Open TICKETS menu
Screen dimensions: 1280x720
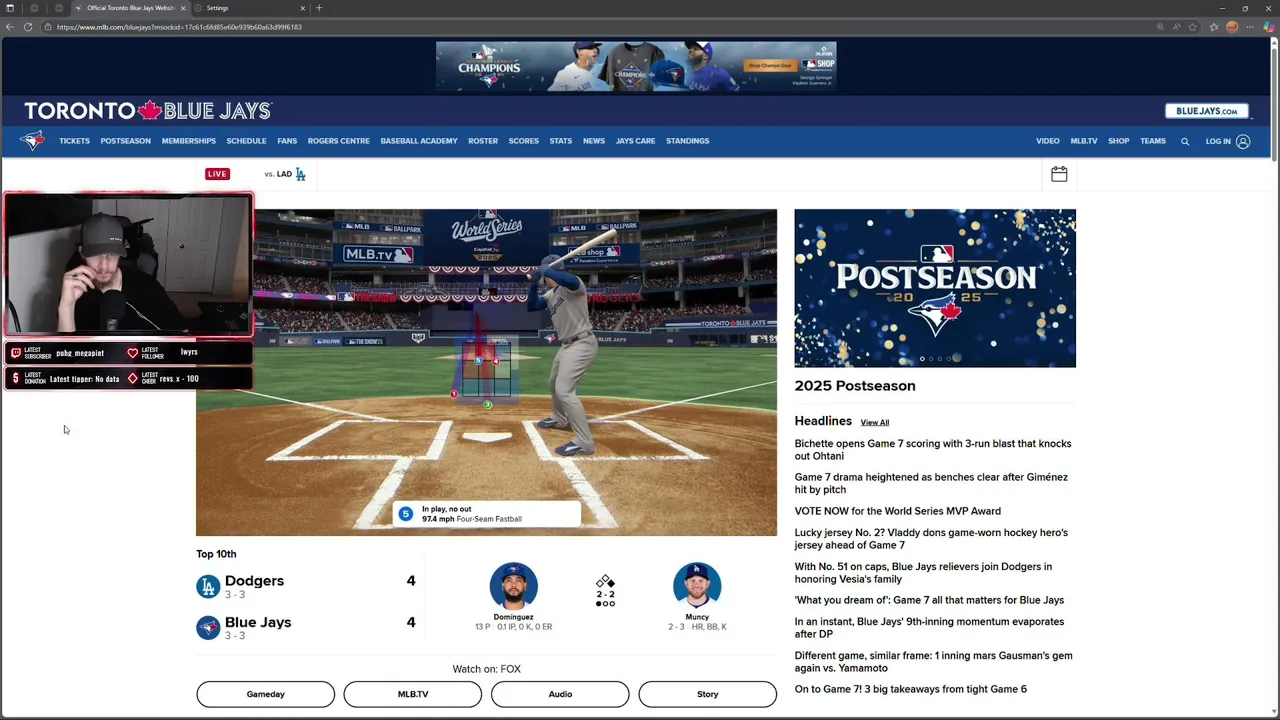tap(74, 141)
